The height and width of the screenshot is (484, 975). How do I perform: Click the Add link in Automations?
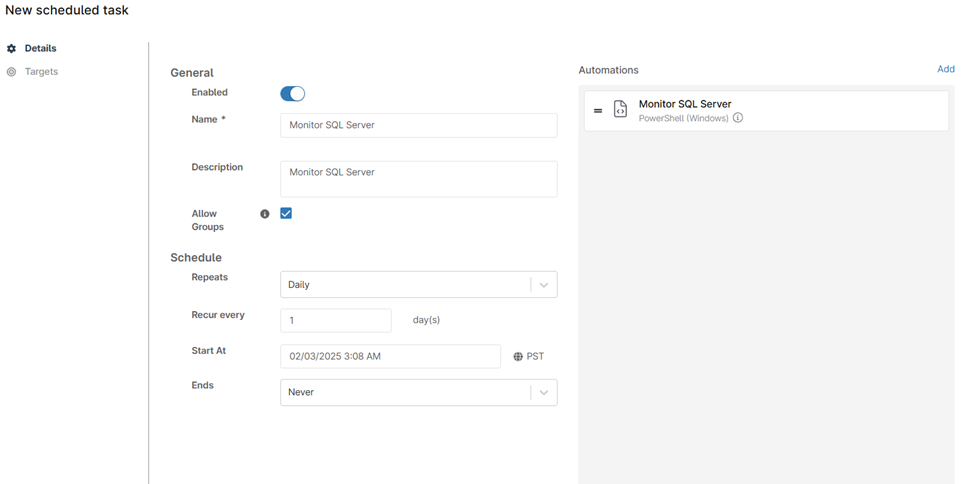click(946, 69)
